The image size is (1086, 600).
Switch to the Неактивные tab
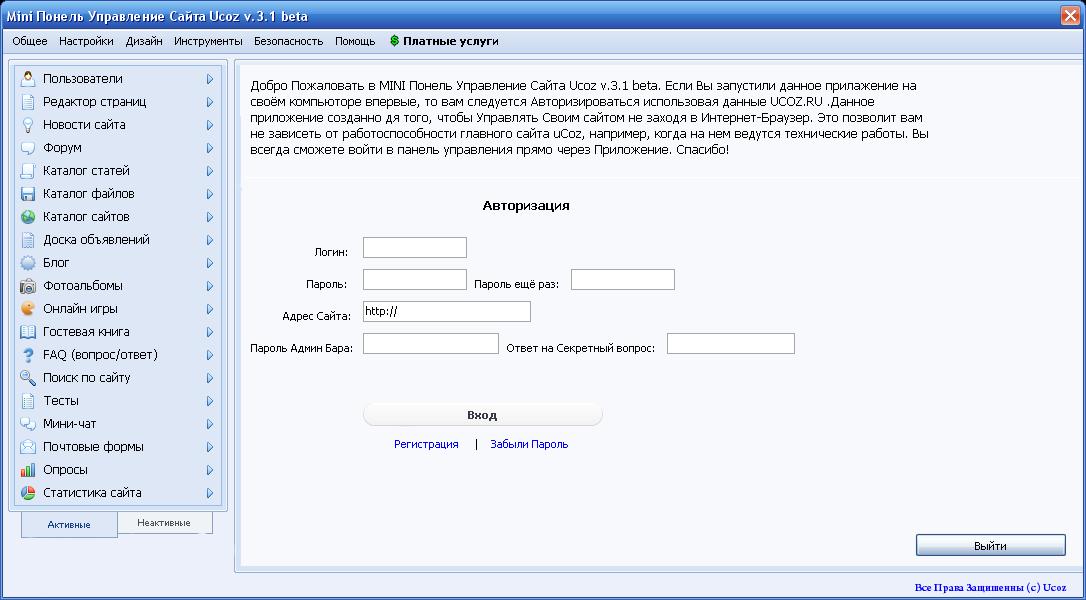click(x=164, y=523)
